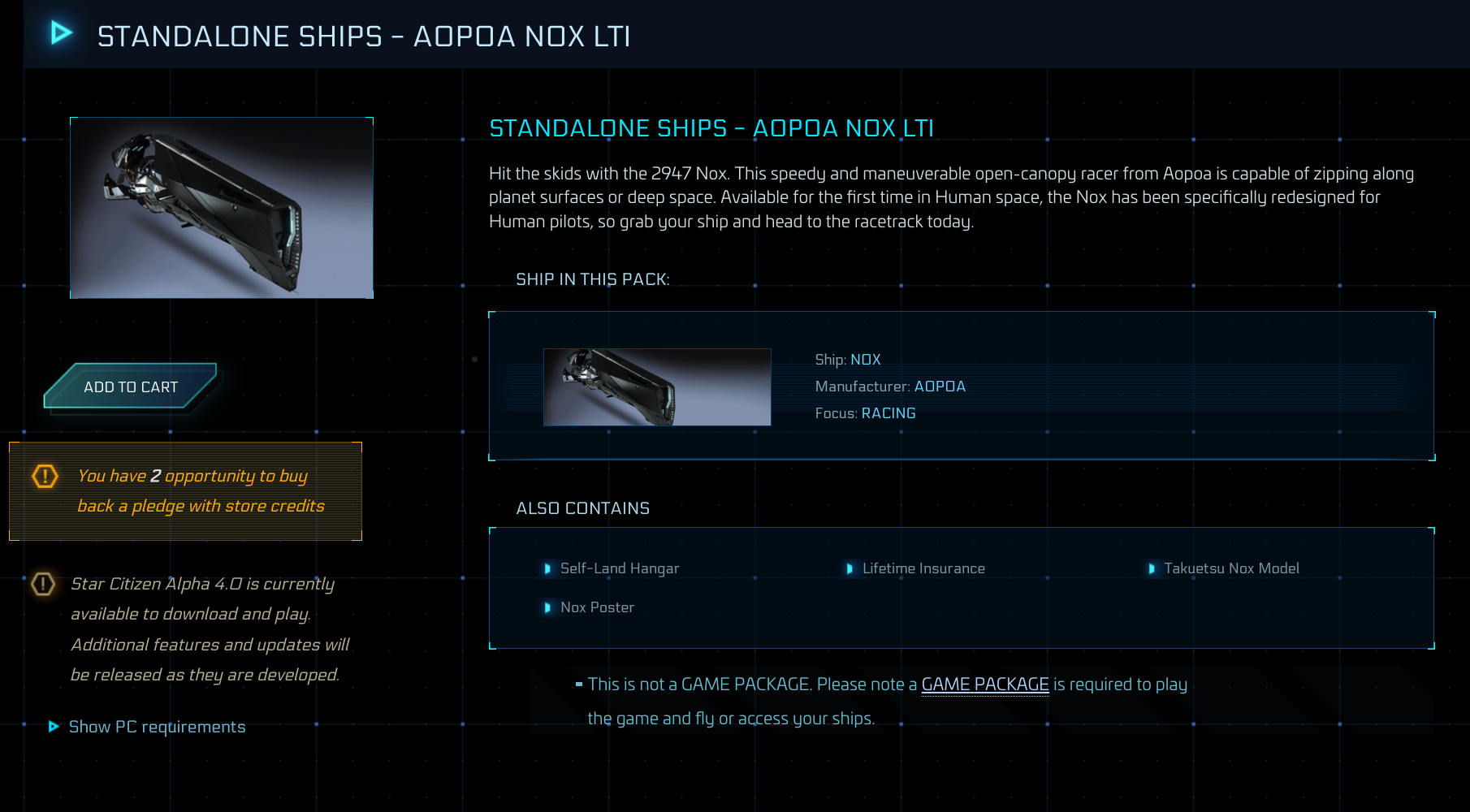
Task: Open the buyback opportunity notice panel
Action: [x=185, y=491]
